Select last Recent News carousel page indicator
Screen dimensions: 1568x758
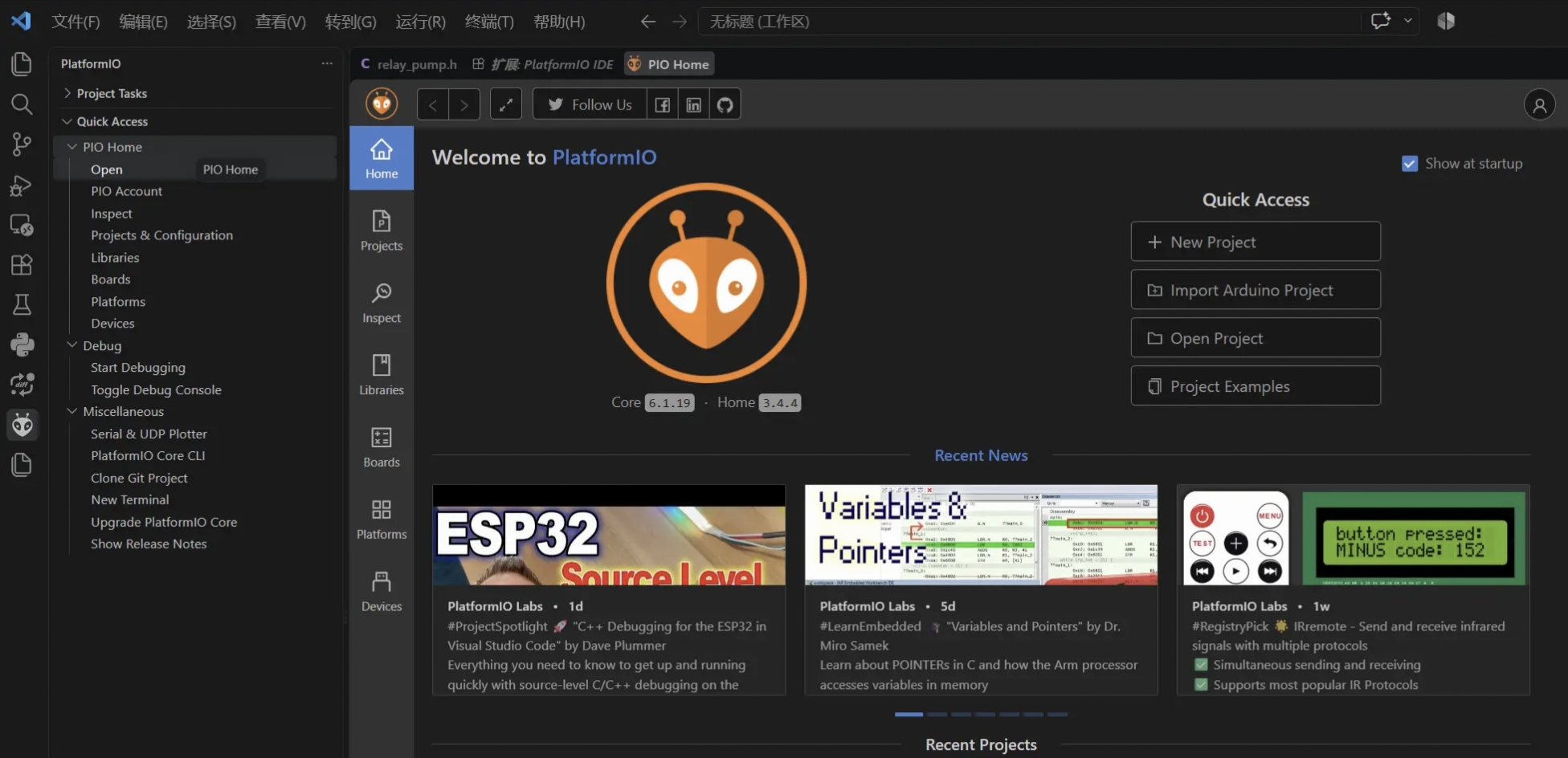click(x=1058, y=714)
